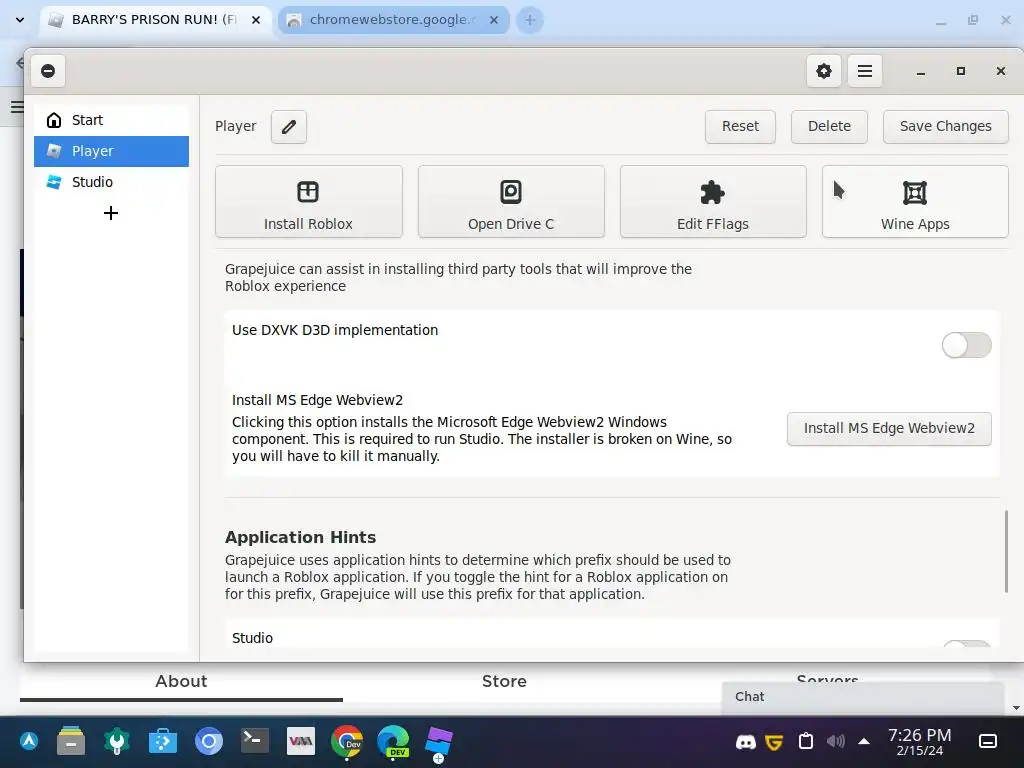Close the BARRY'S PRISON RUN tab
Image resolution: width=1024 pixels, height=768 pixels.
tap(256, 20)
